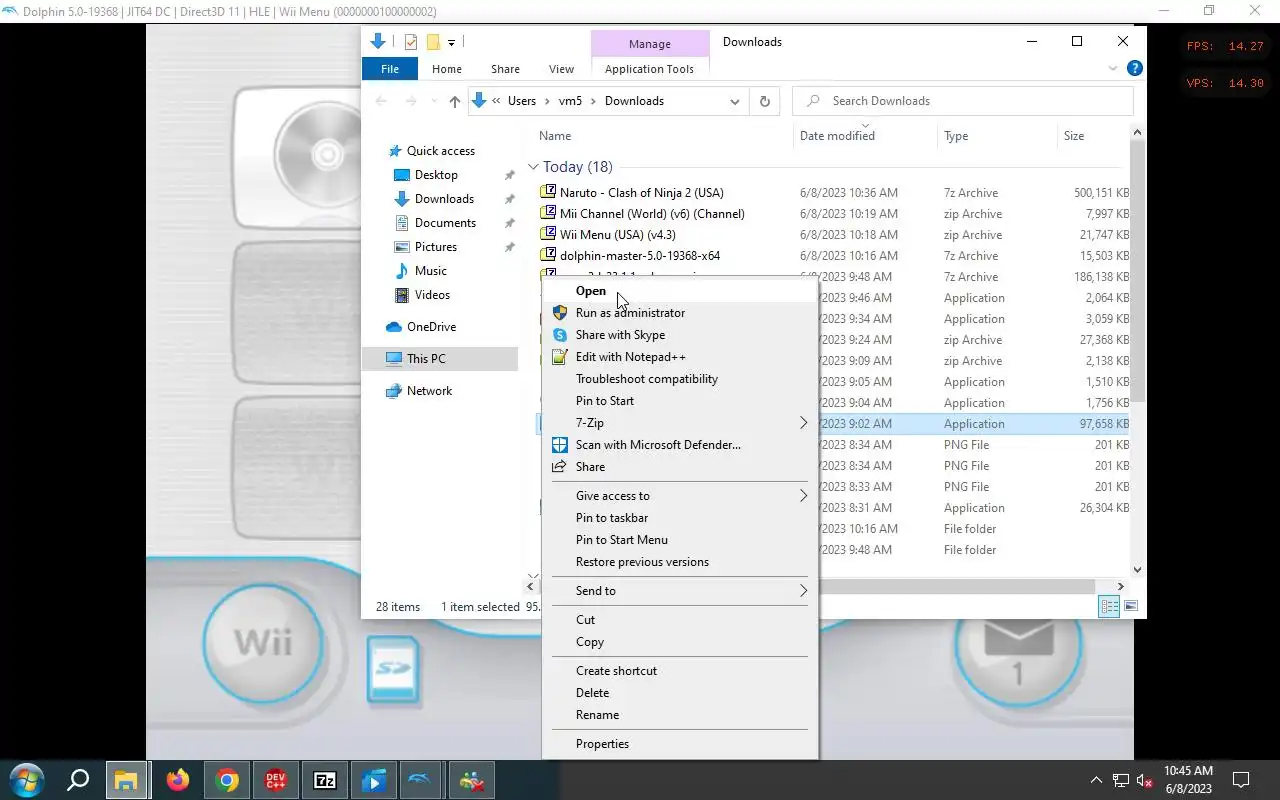Click Troubleshoot compatibility

pos(680,379)
